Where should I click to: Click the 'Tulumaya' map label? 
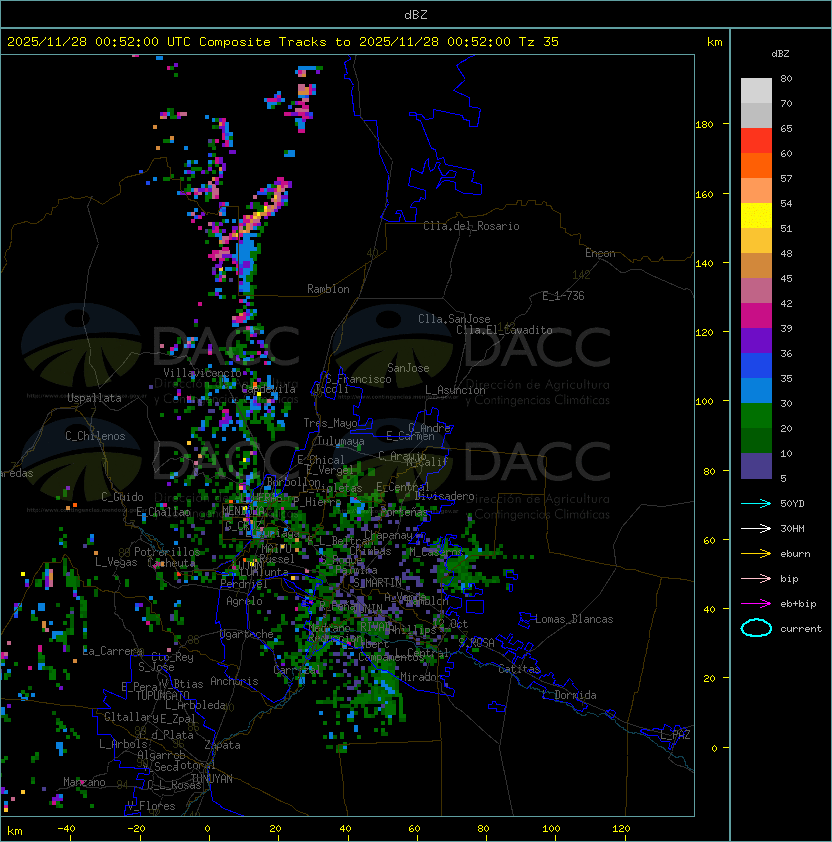(x=341, y=441)
